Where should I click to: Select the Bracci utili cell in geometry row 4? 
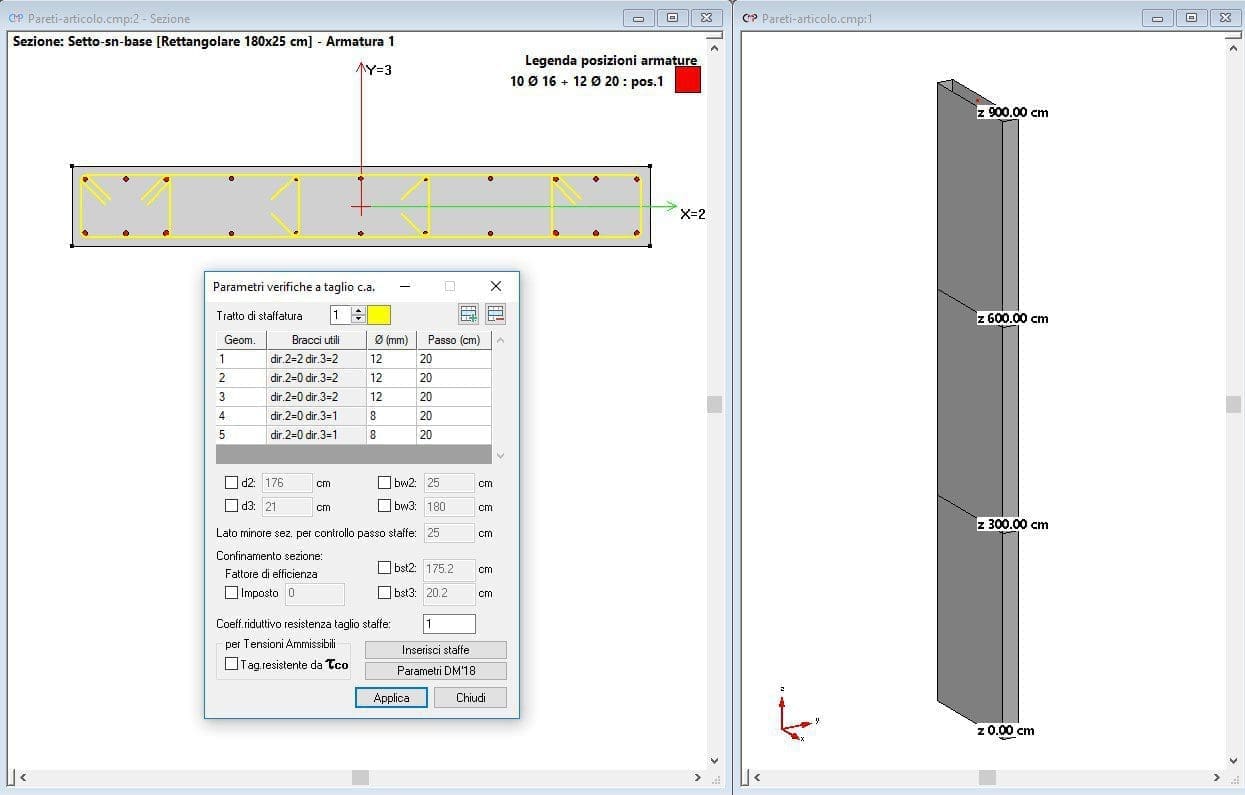(316, 416)
